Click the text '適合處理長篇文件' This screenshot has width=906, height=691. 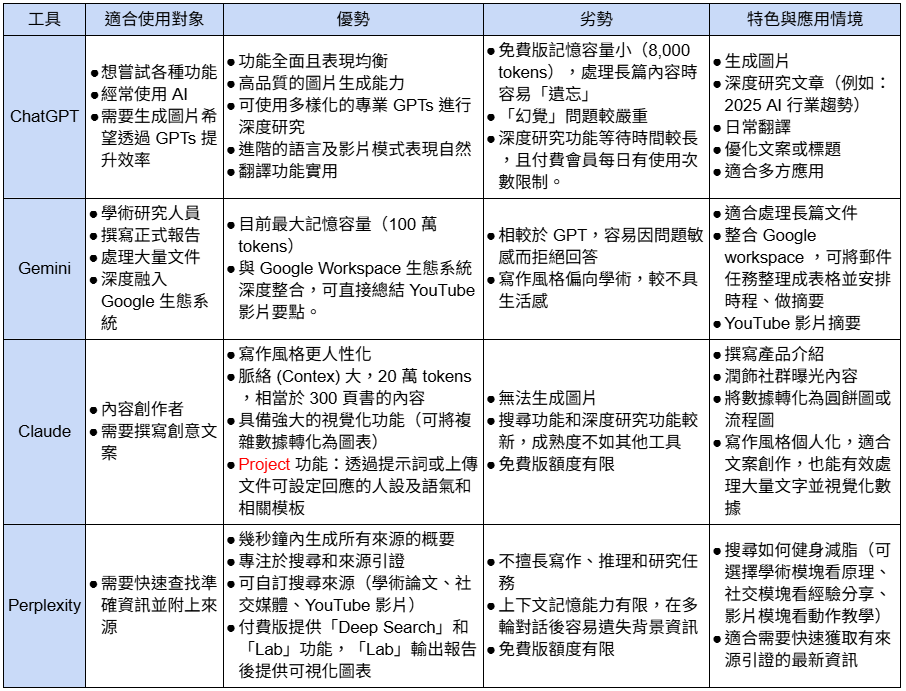(x=791, y=213)
